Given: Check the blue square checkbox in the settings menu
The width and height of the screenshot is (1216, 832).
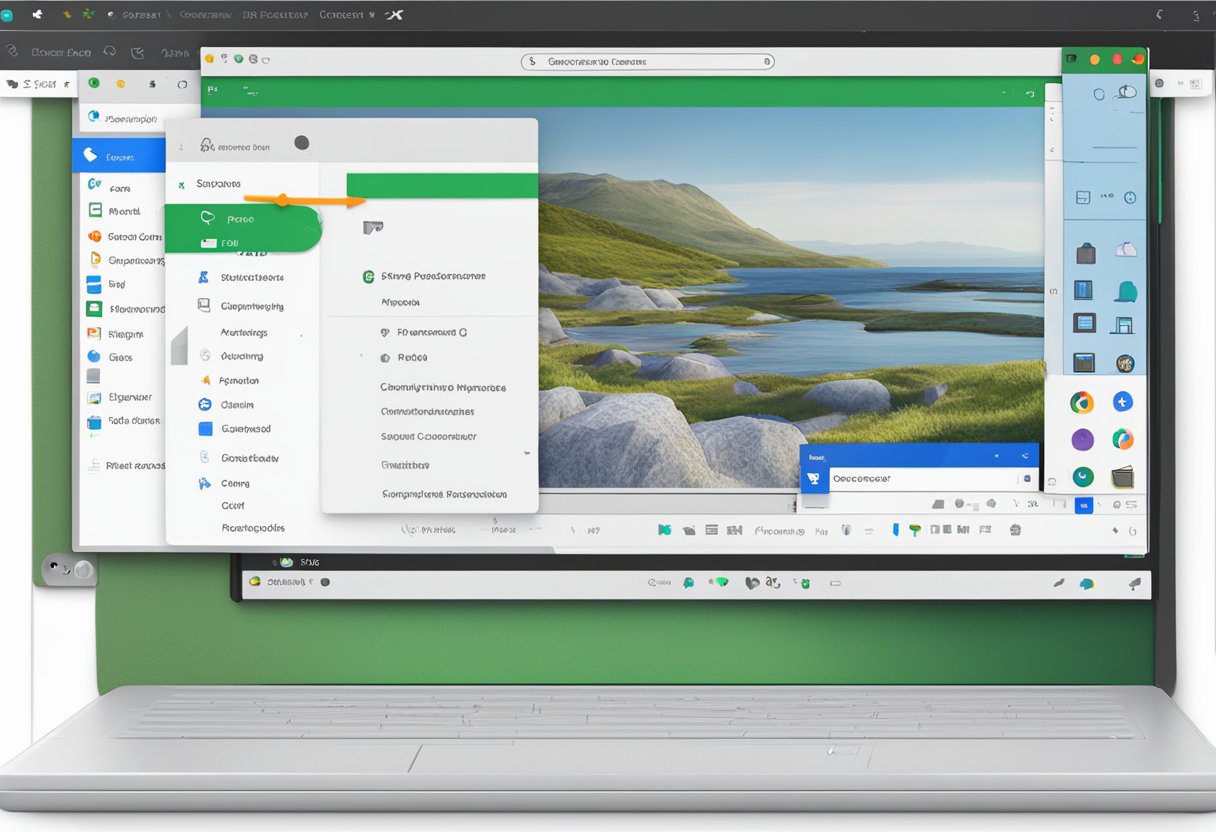Looking at the screenshot, I should [204, 428].
